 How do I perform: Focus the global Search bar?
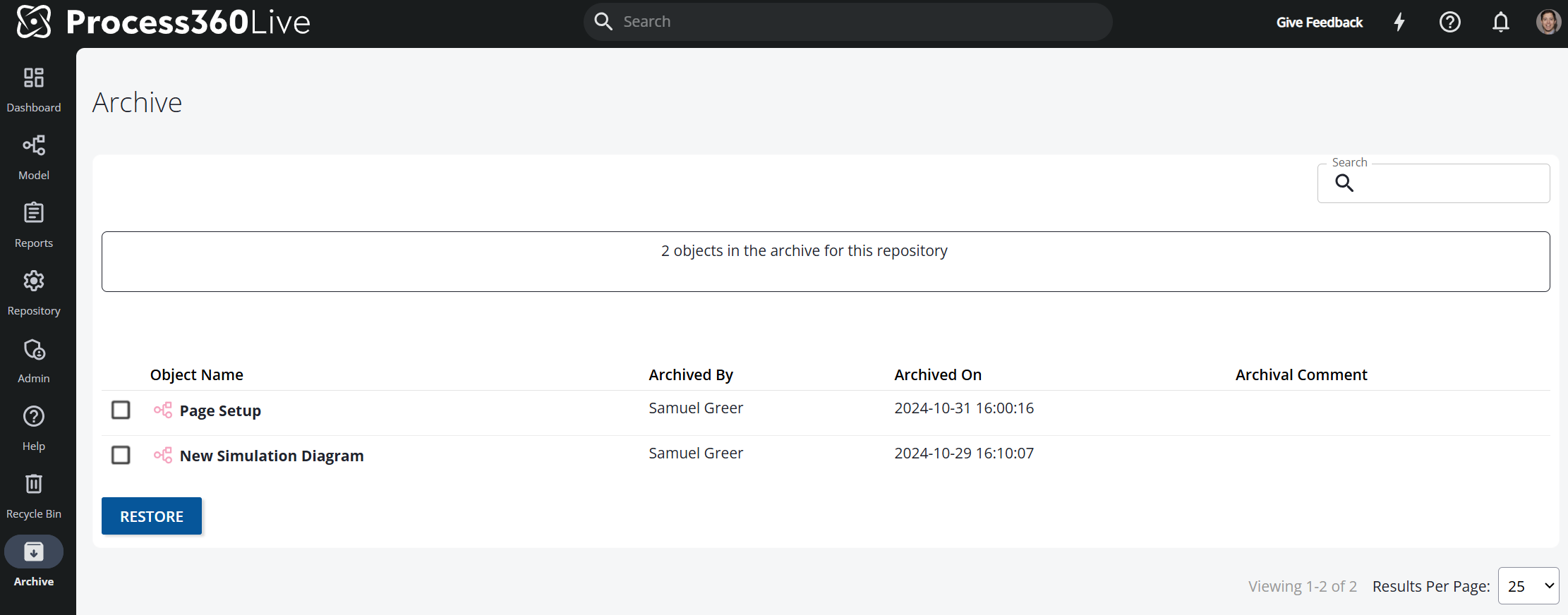pos(847,22)
